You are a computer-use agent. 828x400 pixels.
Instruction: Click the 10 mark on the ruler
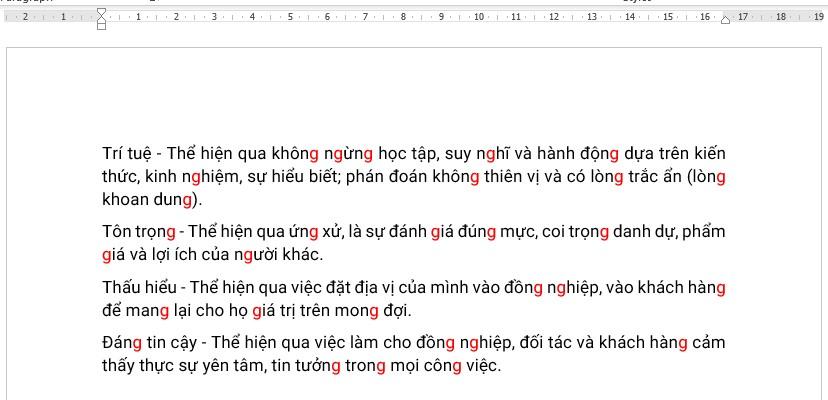pyautogui.click(x=479, y=17)
